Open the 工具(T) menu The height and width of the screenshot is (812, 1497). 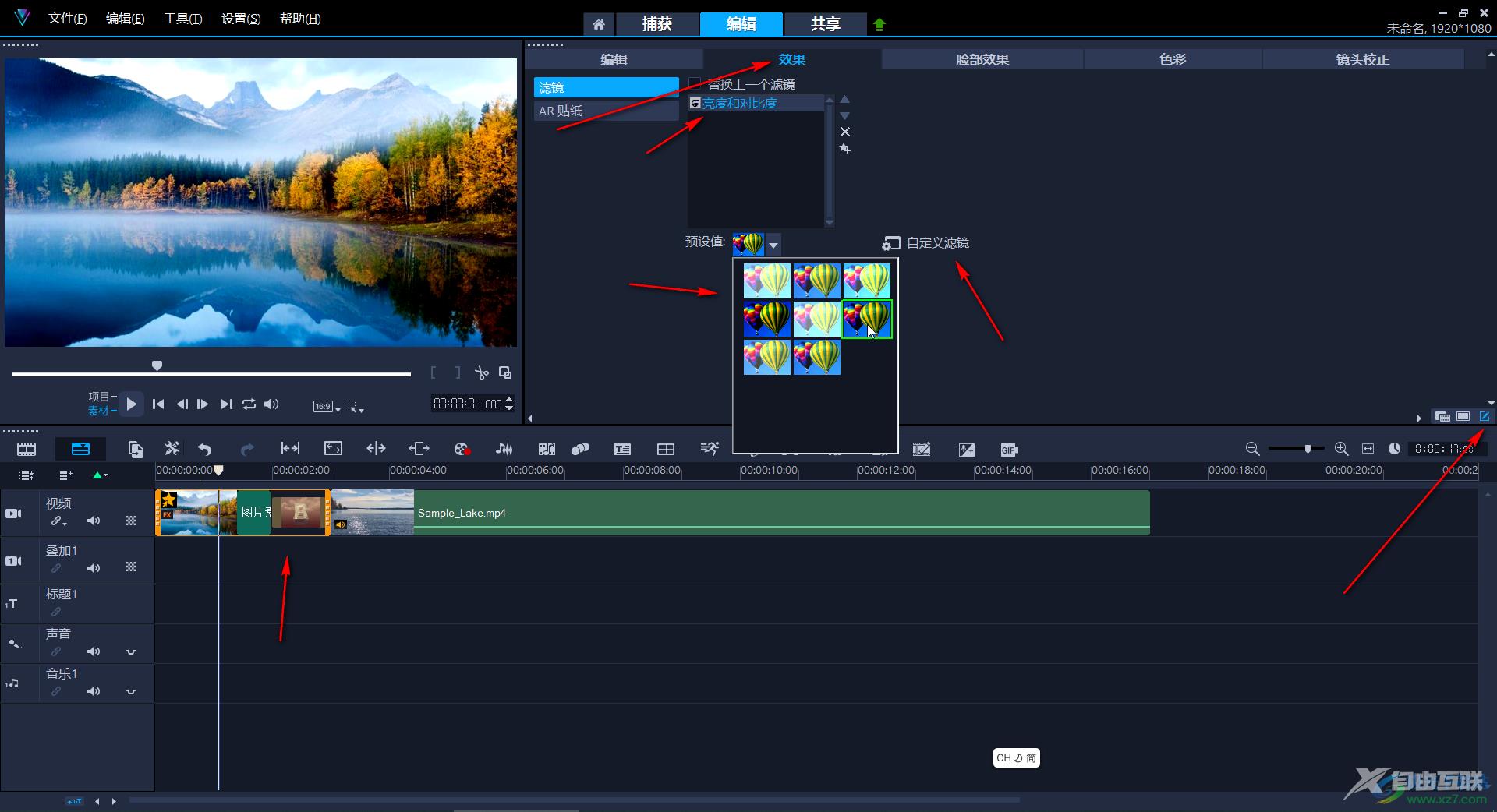[182, 19]
